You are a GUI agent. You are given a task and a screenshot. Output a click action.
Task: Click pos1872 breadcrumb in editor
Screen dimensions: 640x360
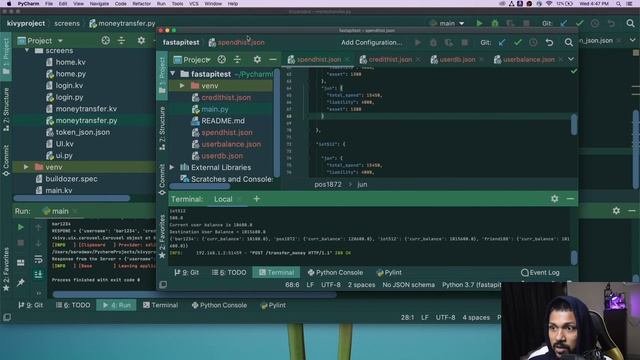(x=328, y=184)
